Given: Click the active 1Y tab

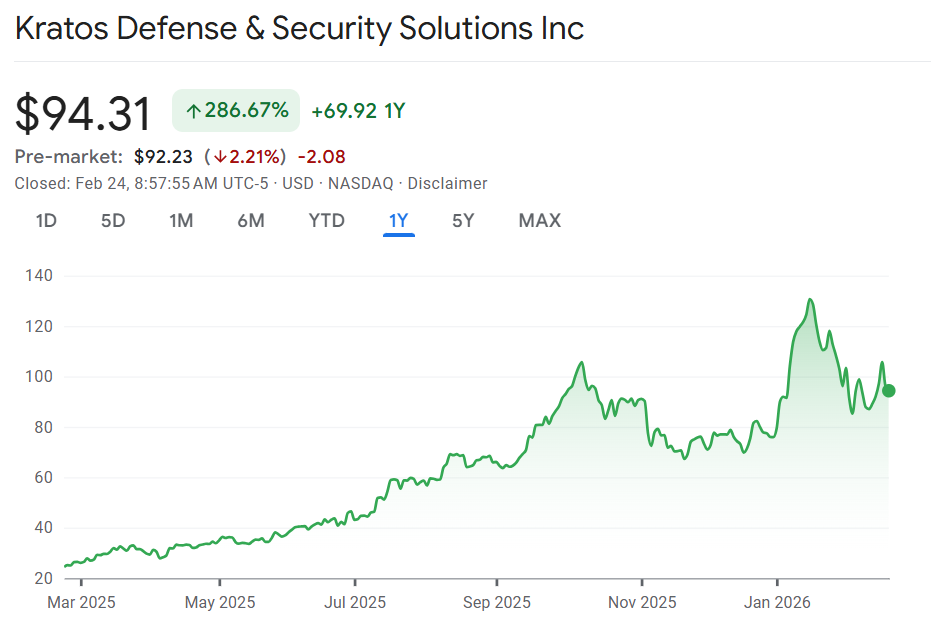Looking at the screenshot, I should click(x=399, y=221).
